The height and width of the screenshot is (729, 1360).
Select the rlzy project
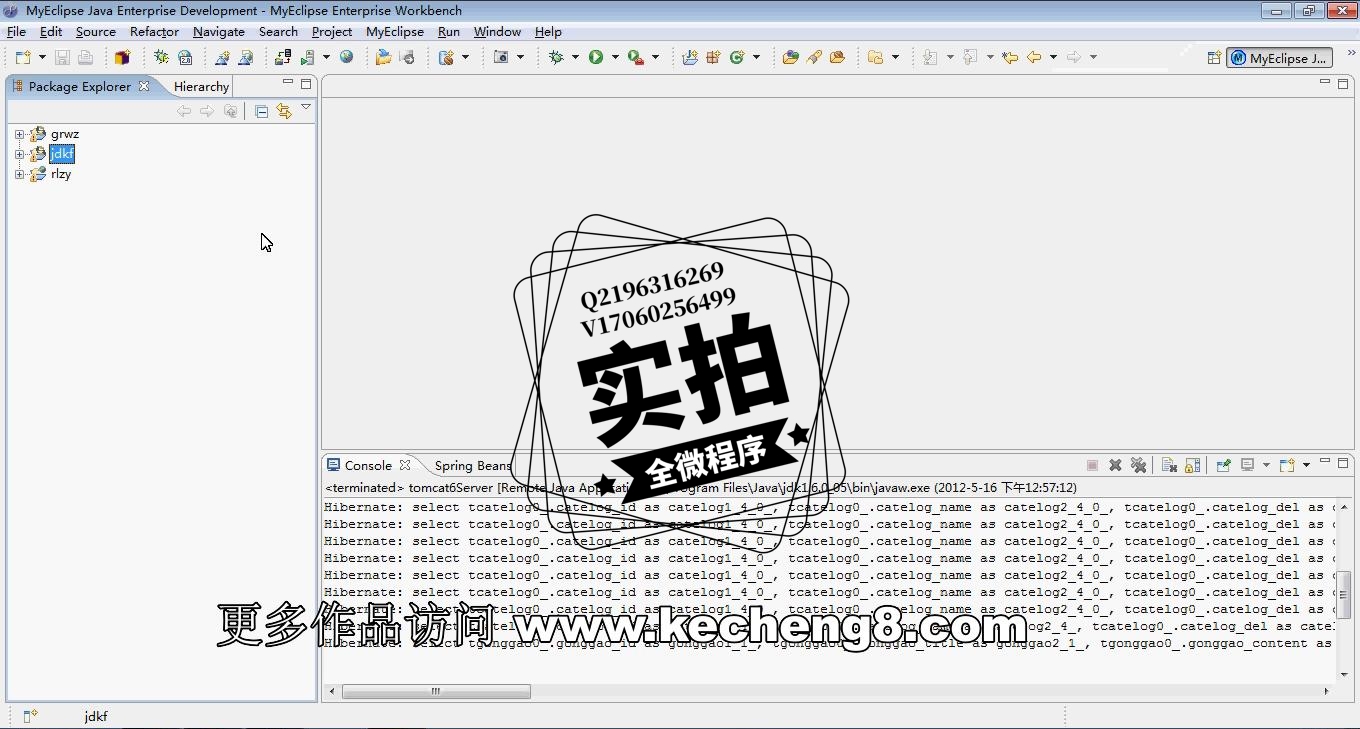(x=61, y=174)
